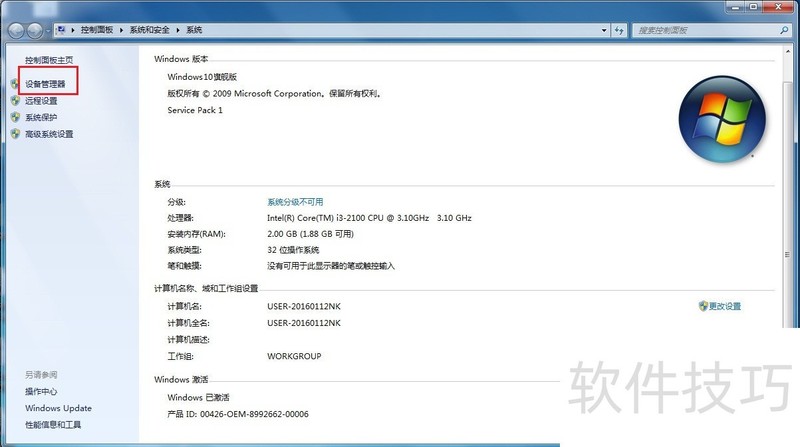Click the magnifier search icon
Viewport: 800px width, 447px height.
tap(785, 30)
